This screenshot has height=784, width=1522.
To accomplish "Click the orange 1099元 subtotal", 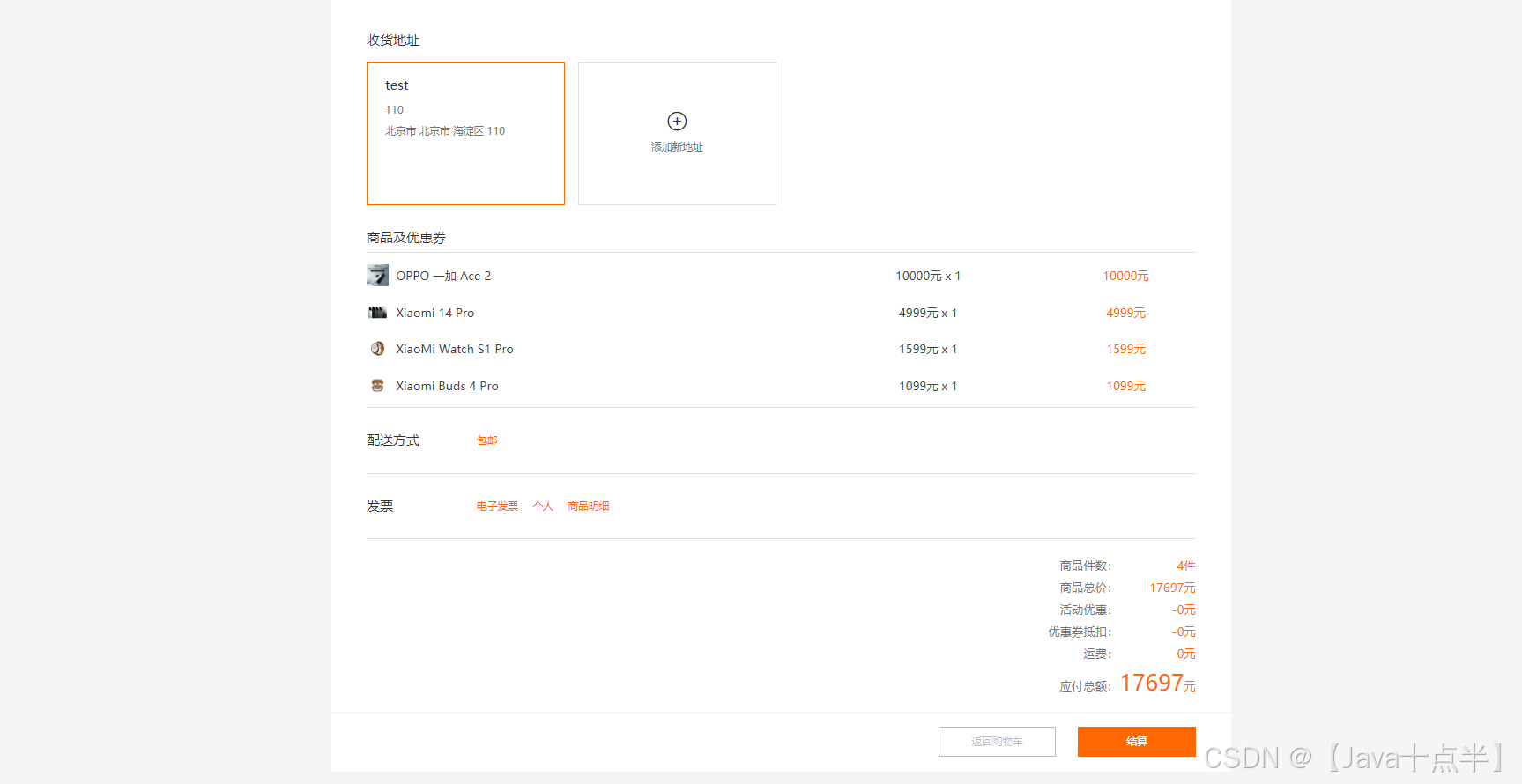I will [1126, 386].
